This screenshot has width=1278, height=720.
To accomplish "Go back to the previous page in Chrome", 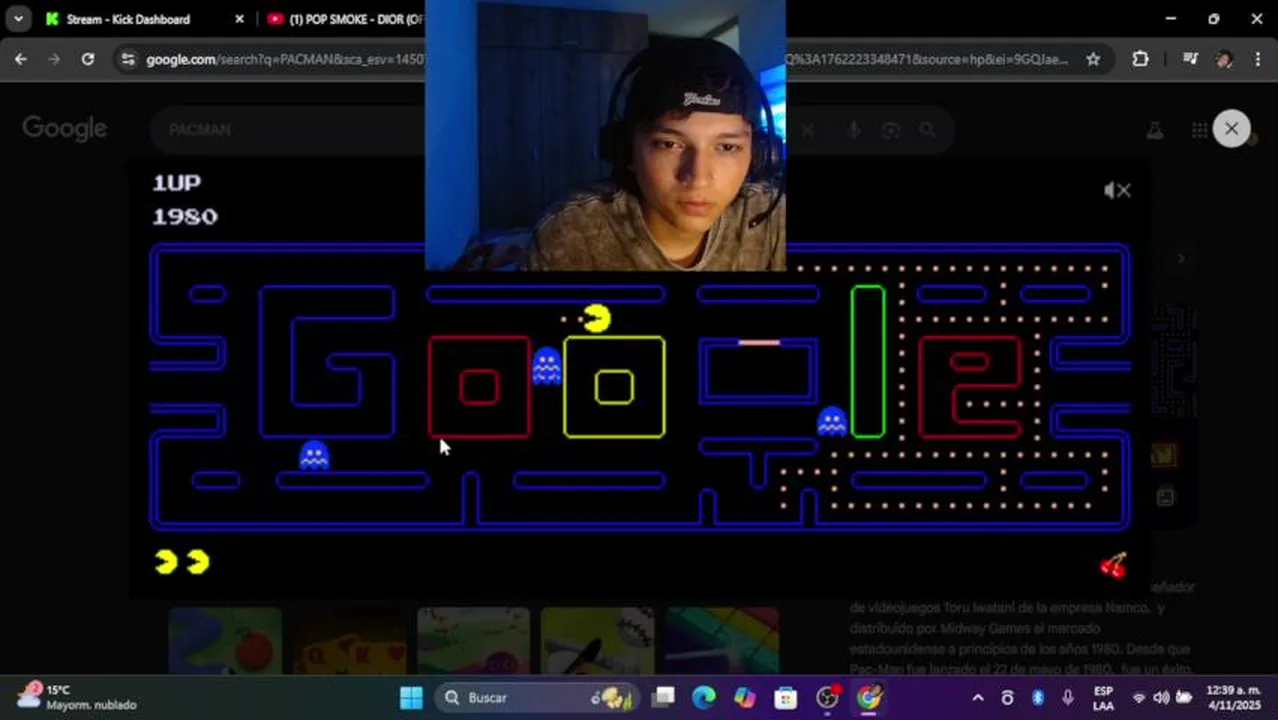I will 21,59.
